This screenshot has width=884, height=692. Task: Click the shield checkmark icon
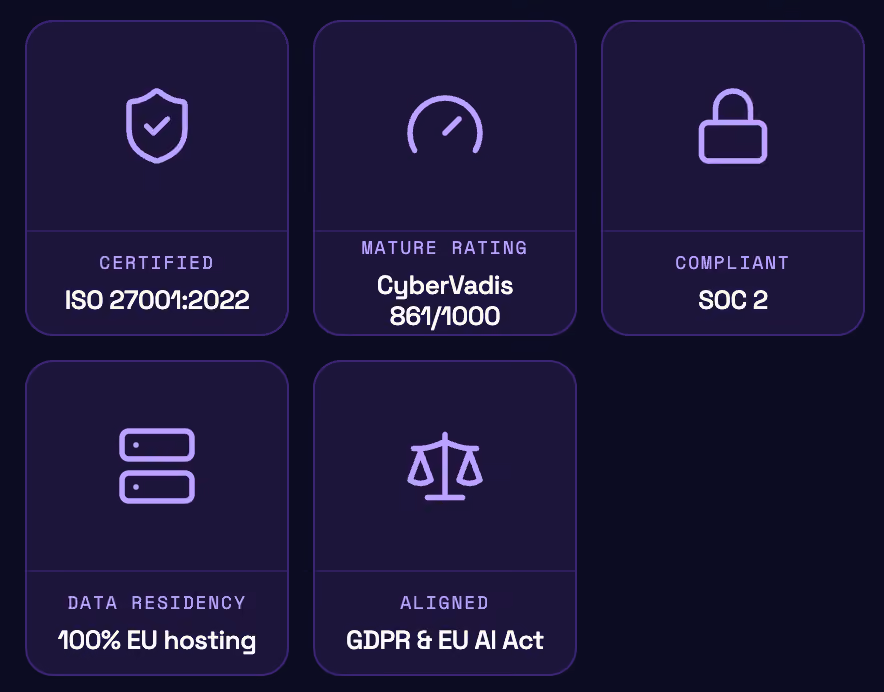pyautogui.click(x=157, y=125)
